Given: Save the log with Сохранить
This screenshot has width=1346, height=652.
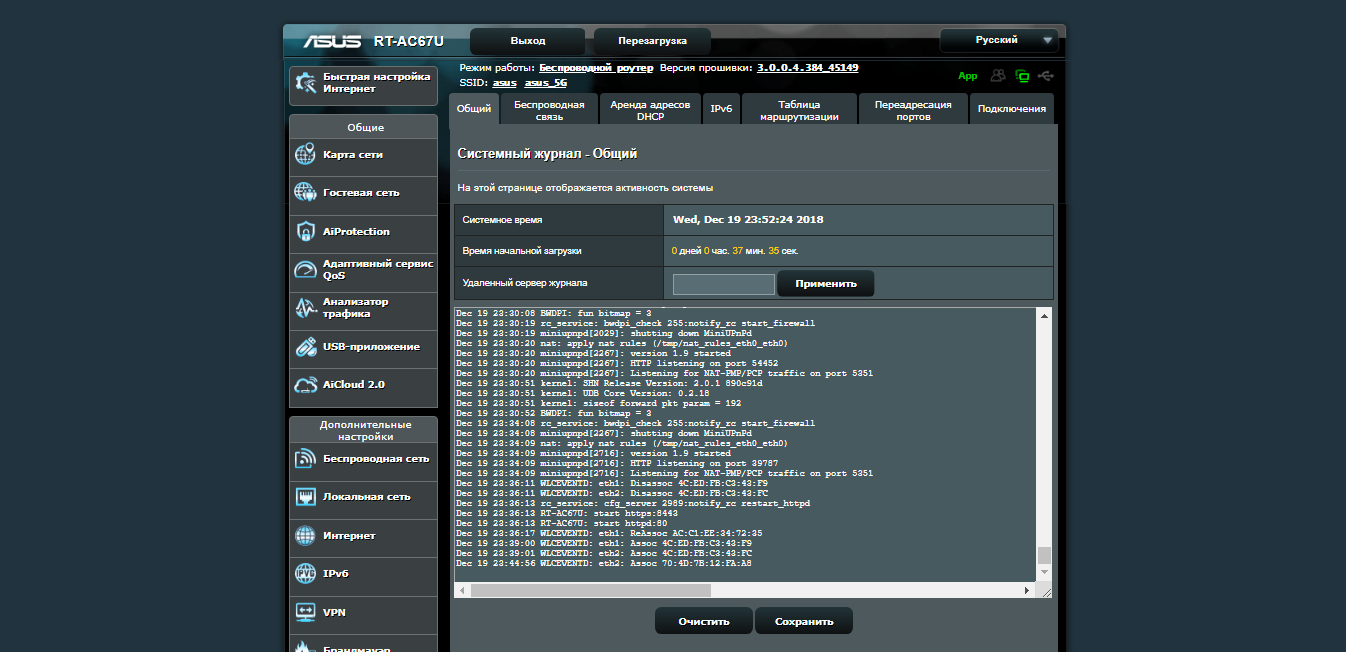Looking at the screenshot, I should (x=804, y=621).
